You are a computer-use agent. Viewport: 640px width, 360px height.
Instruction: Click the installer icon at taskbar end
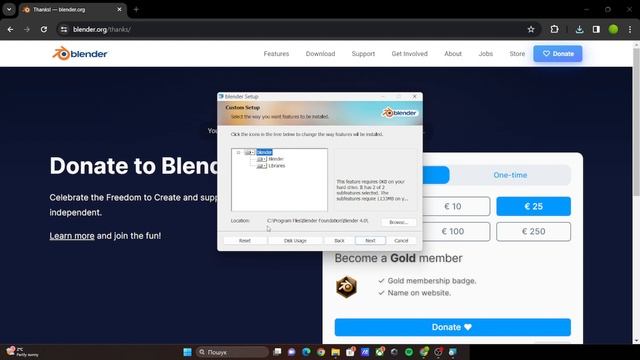(453, 352)
